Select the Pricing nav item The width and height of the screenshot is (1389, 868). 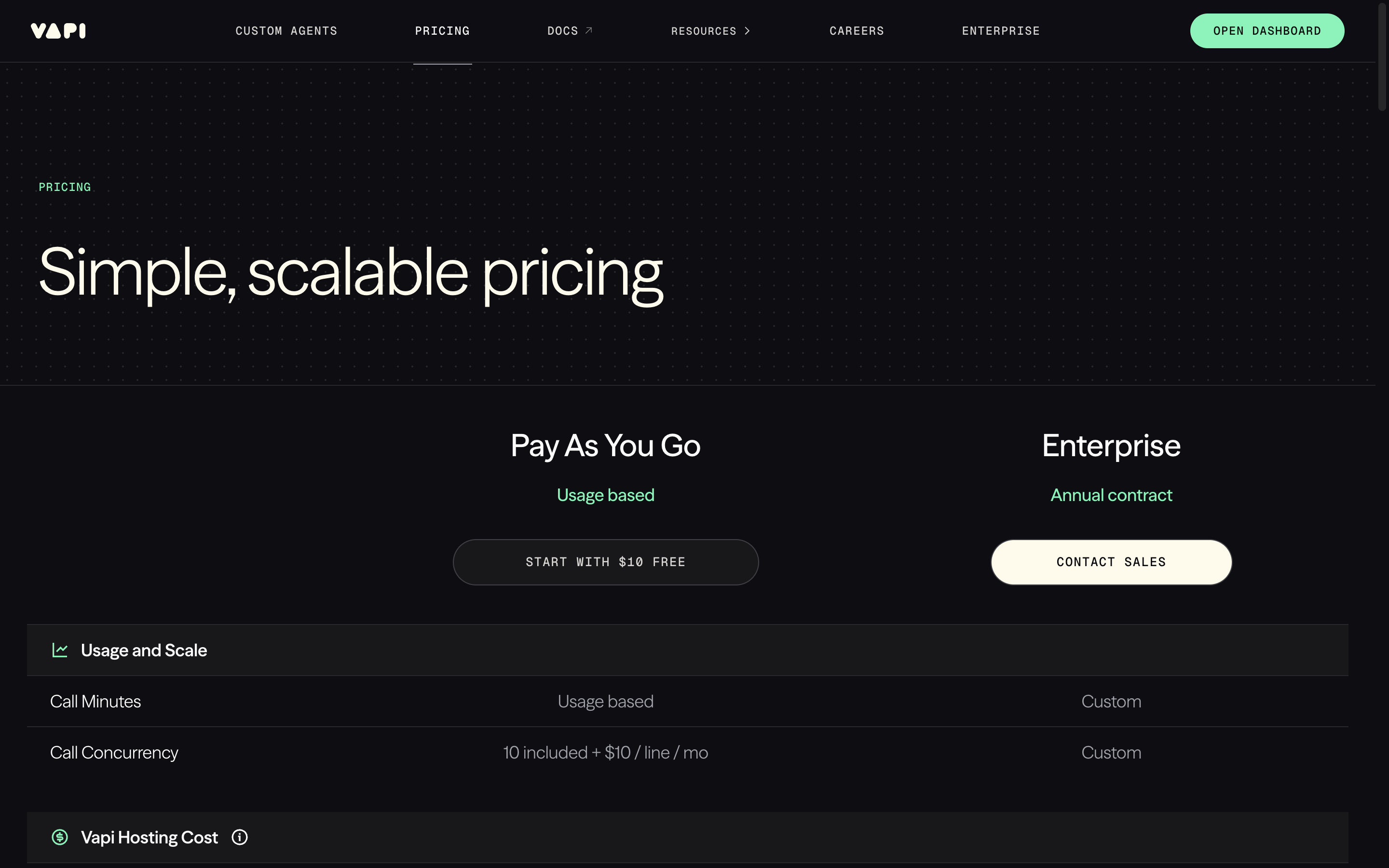coord(442,30)
